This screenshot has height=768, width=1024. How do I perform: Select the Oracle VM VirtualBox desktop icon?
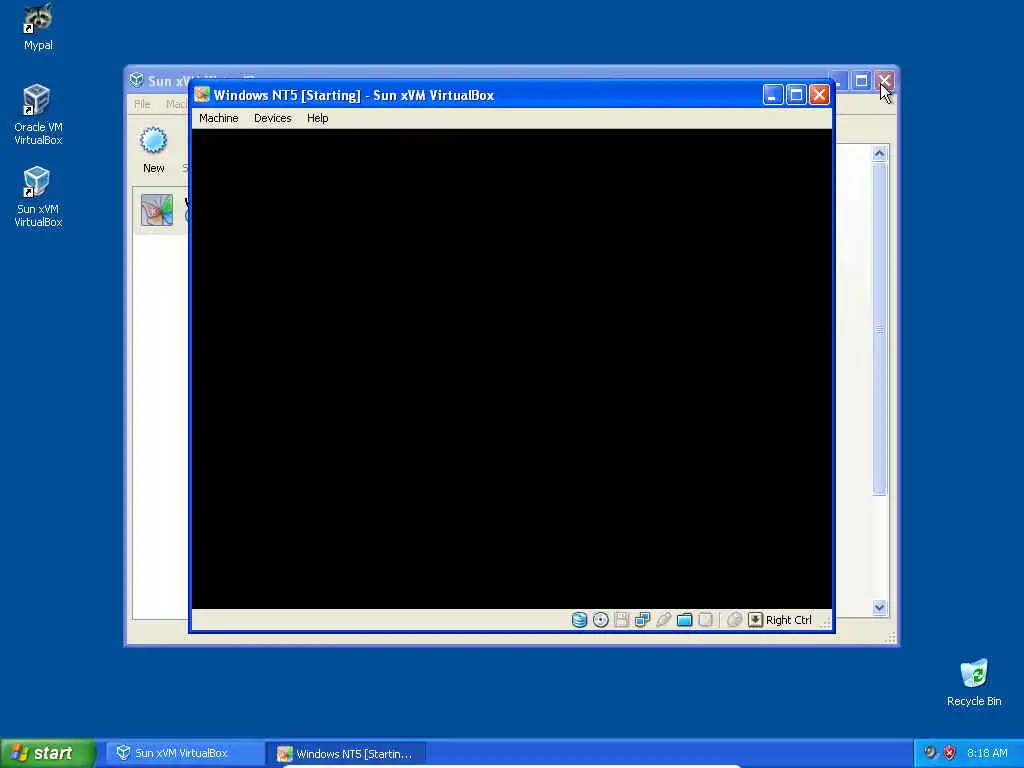pos(38,115)
